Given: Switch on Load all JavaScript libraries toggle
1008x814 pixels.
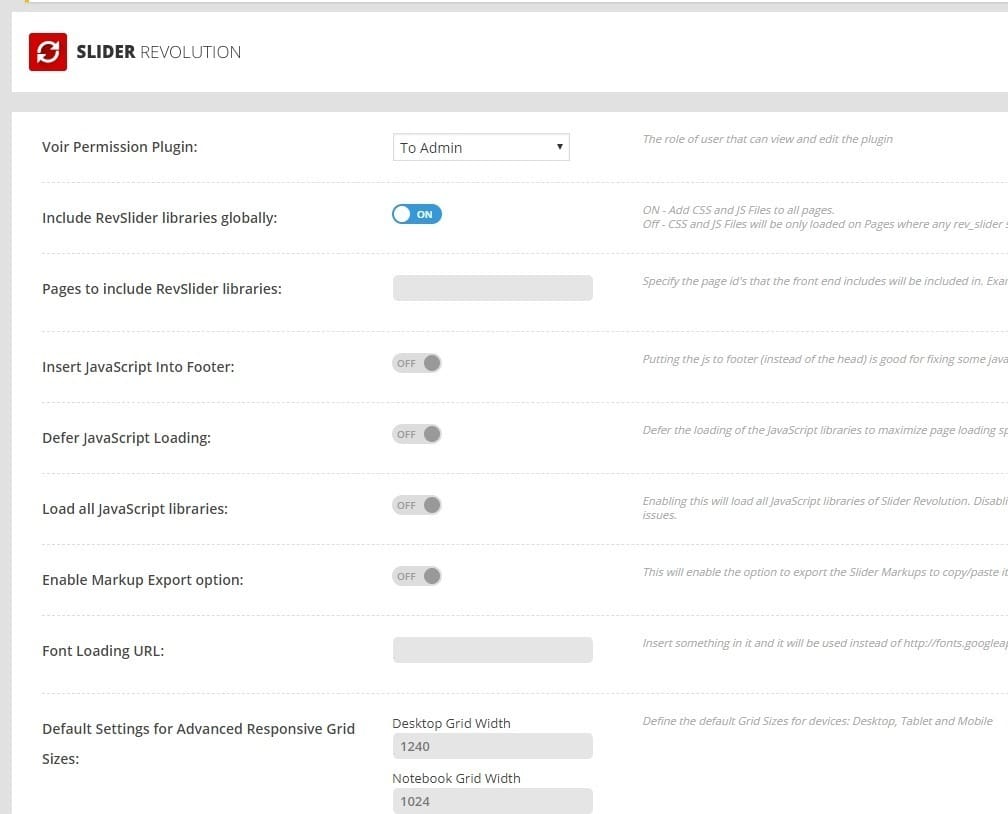Looking at the screenshot, I should [x=417, y=505].
